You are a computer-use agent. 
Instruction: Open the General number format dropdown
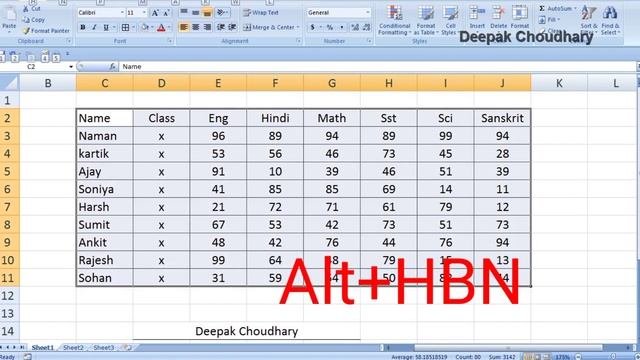pos(367,13)
